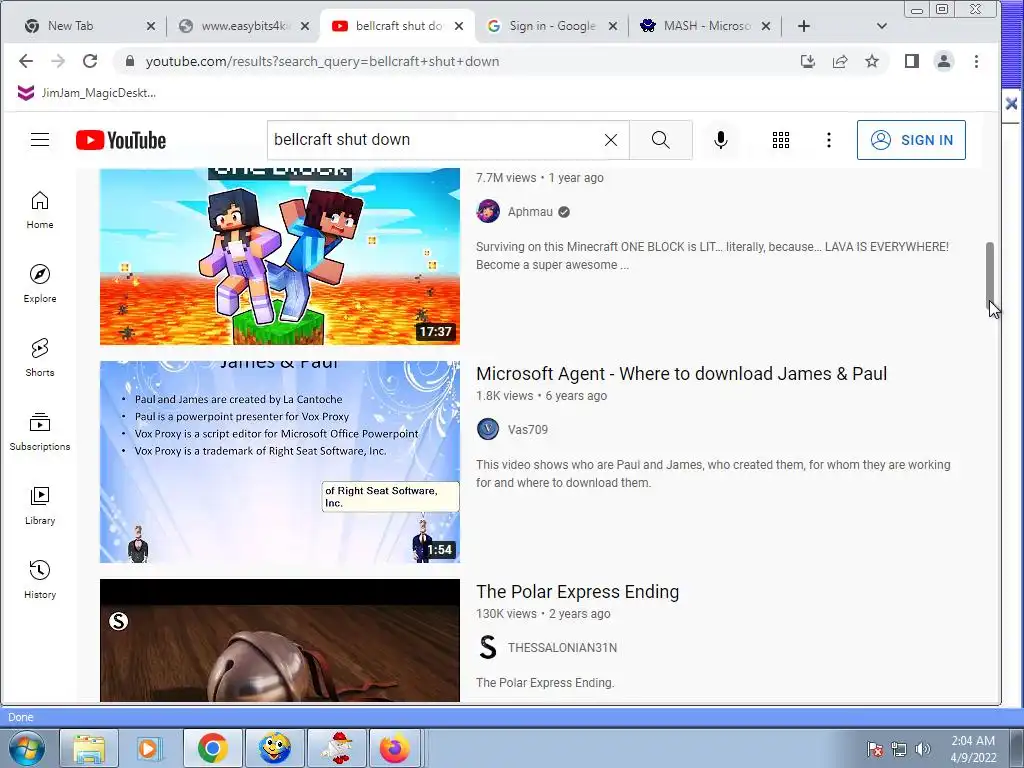This screenshot has width=1024, height=768.
Task: Open File Explorer from the taskbar
Action: (x=89, y=748)
